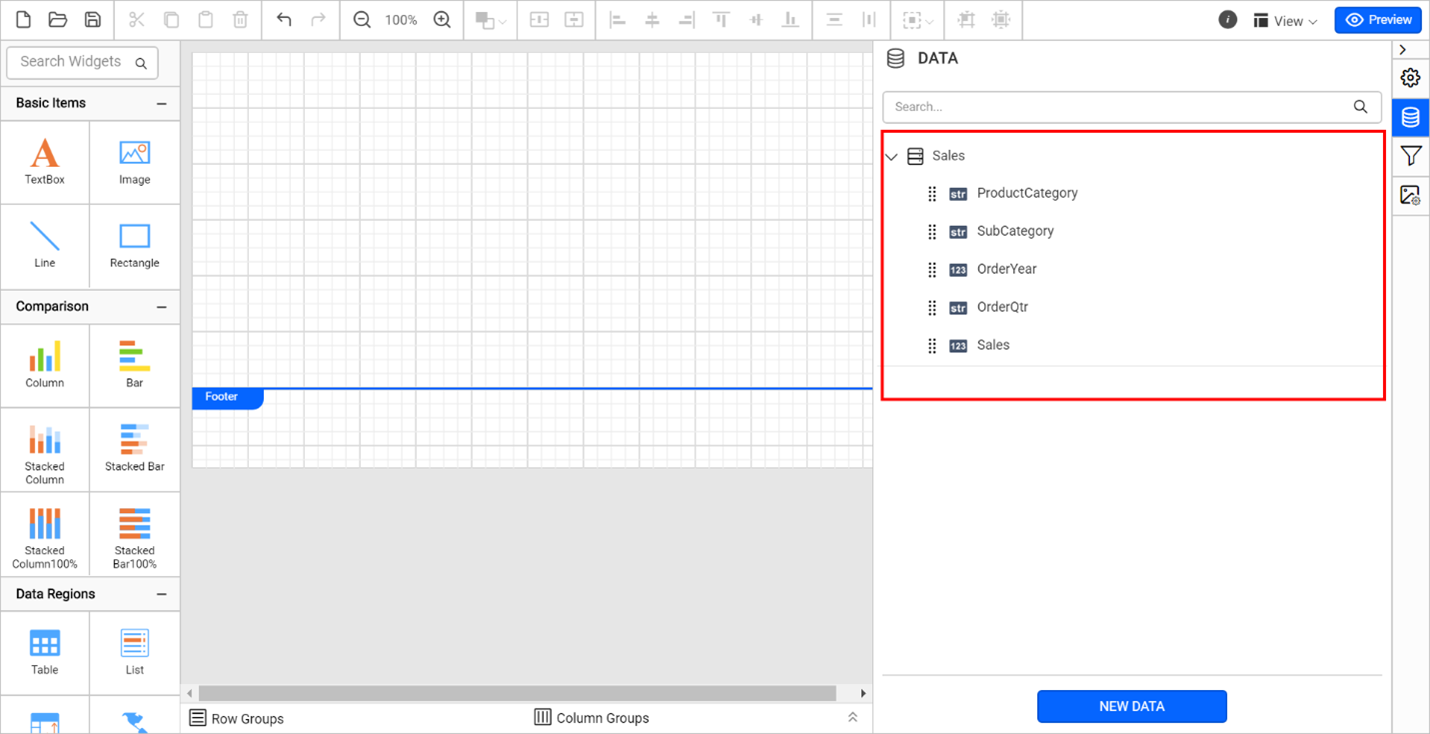The height and width of the screenshot is (734, 1430).
Task: Distribute items with equal vertical spacing
Action: coord(835,20)
